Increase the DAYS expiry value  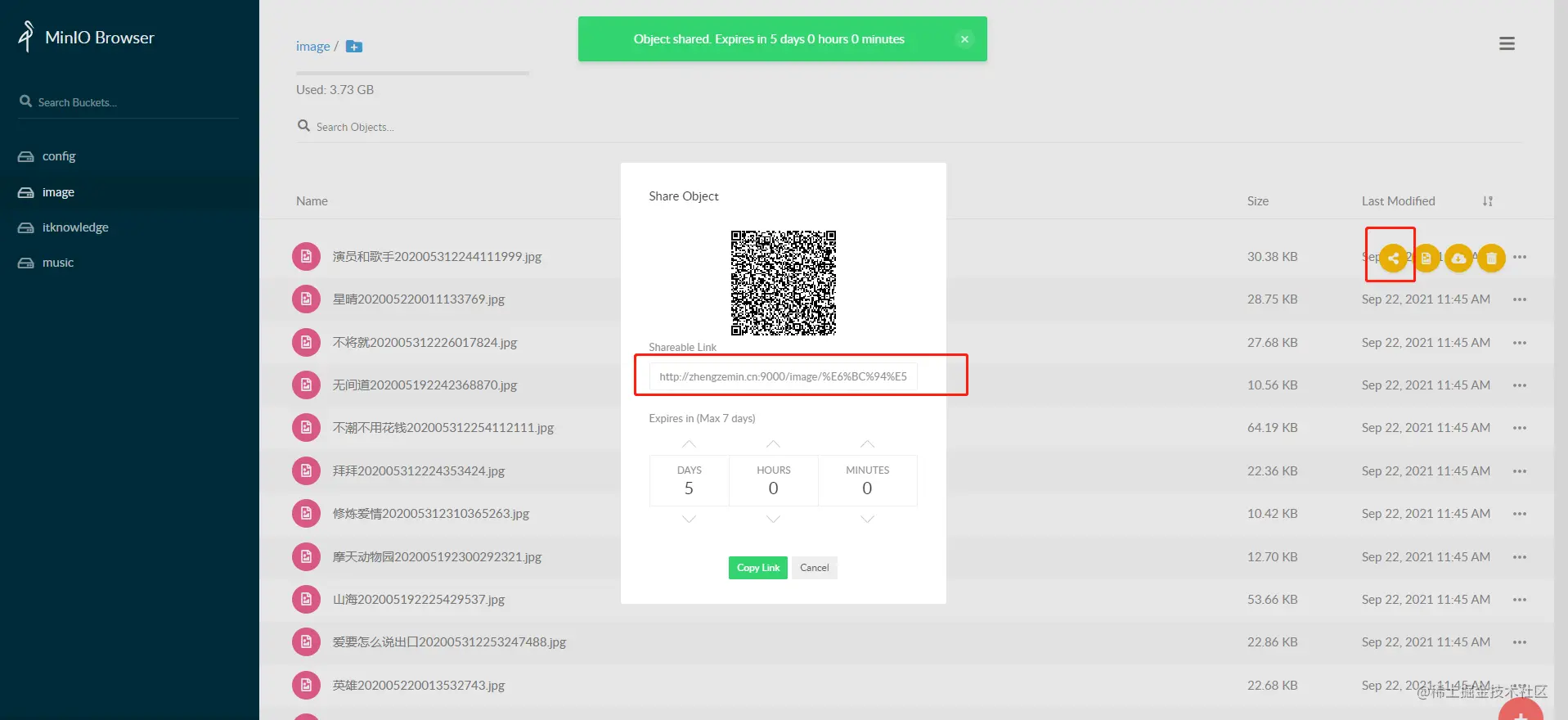[690, 444]
